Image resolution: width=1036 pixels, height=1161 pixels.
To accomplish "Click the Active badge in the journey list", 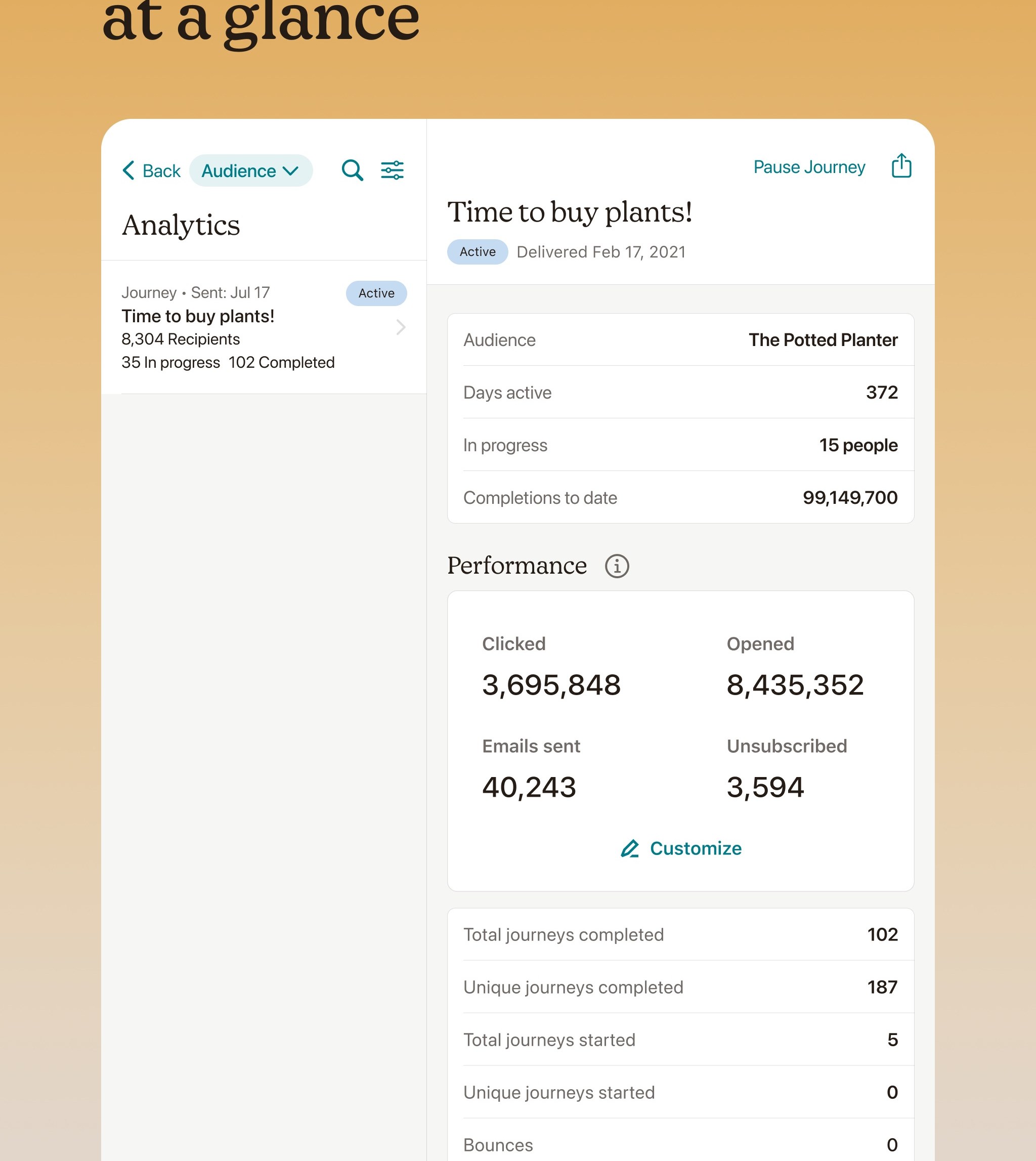I will [376, 293].
